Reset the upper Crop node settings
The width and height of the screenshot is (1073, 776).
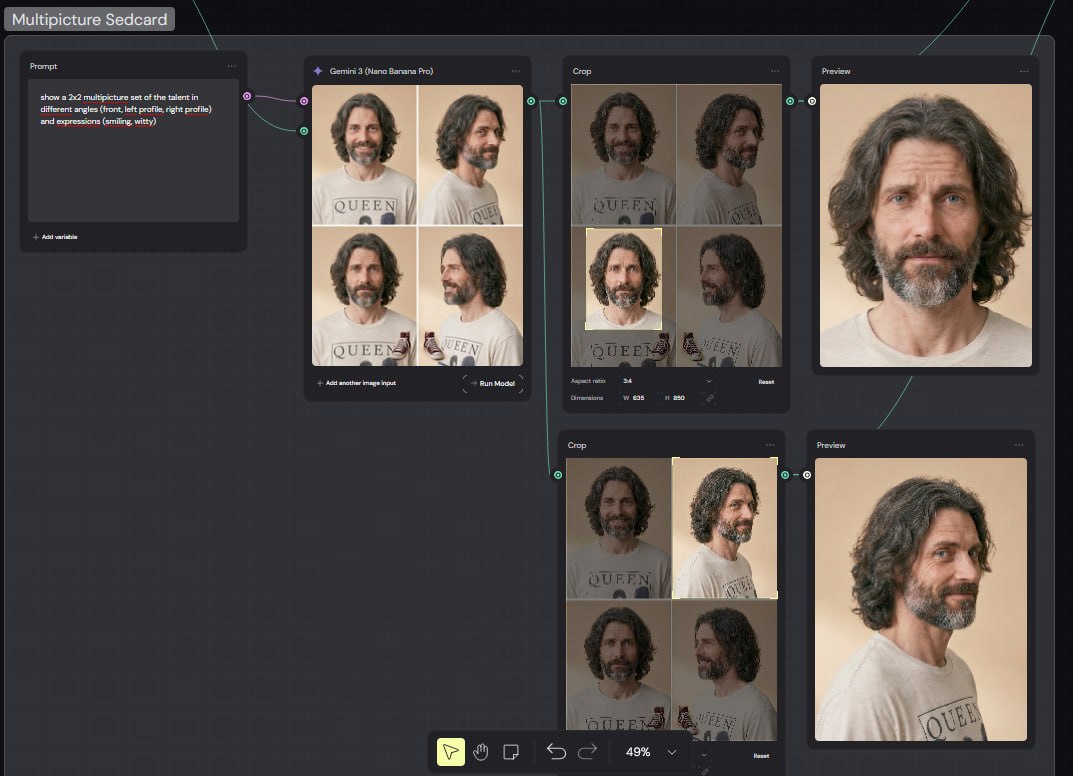point(766,382)
